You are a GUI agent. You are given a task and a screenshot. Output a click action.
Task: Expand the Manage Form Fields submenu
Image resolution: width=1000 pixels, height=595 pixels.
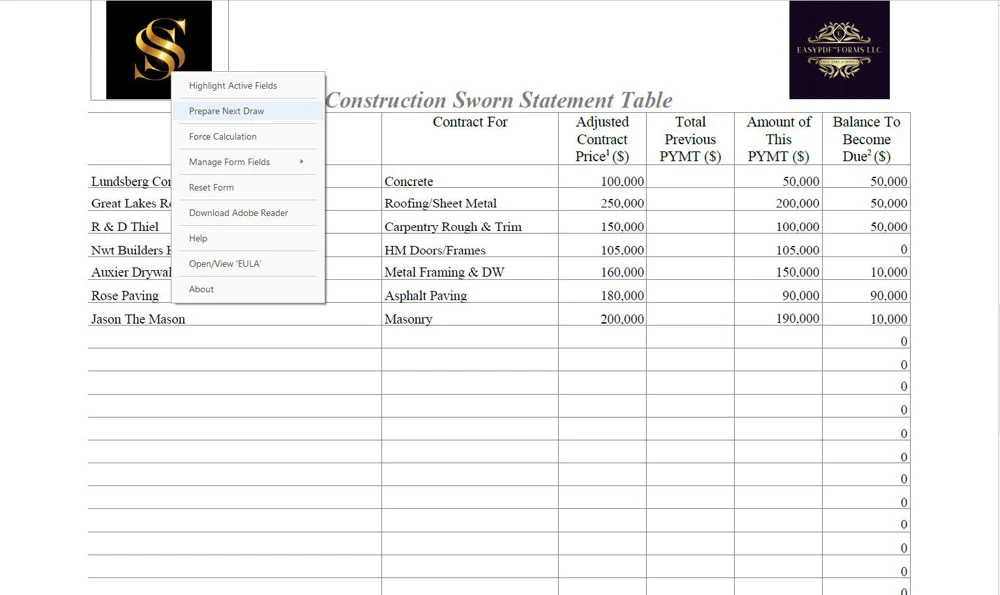pos(227,161)
